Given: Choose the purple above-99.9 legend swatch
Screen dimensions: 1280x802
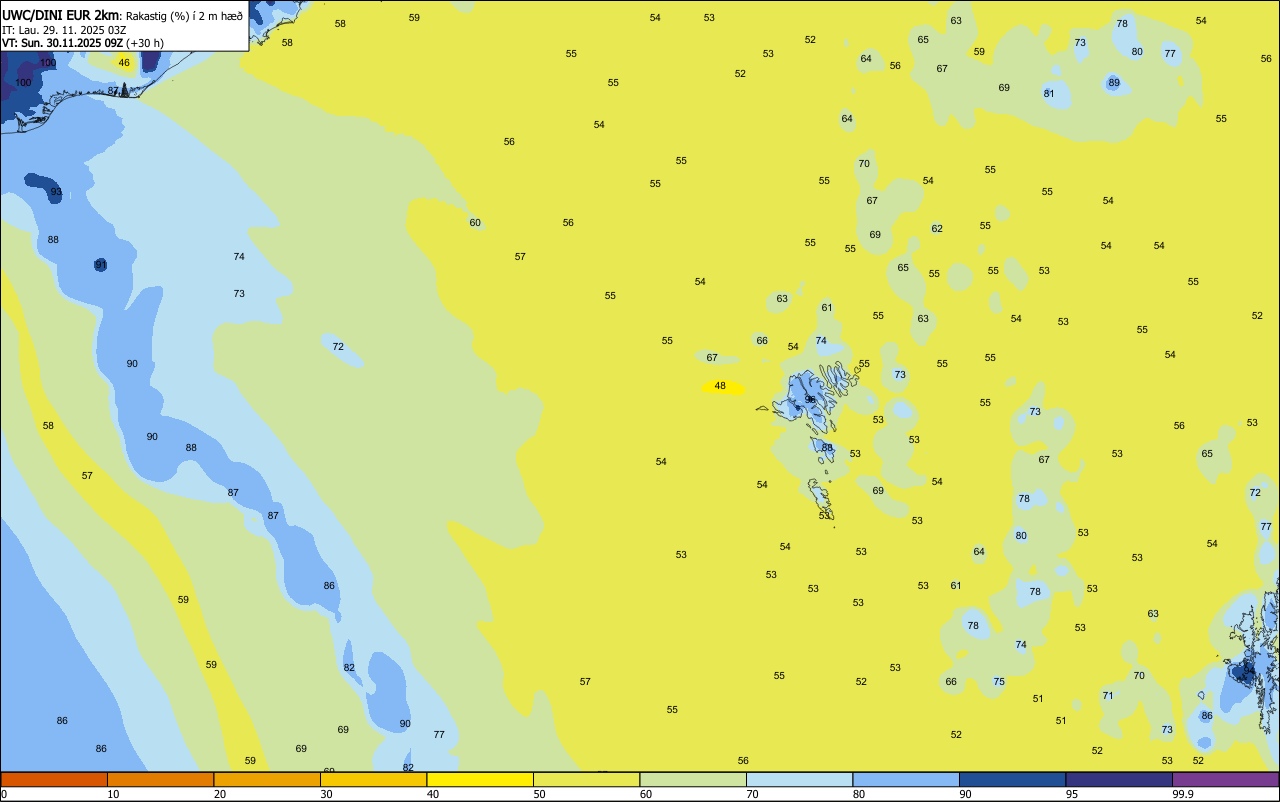Looking at the screenshot, I should point(1226,779).
